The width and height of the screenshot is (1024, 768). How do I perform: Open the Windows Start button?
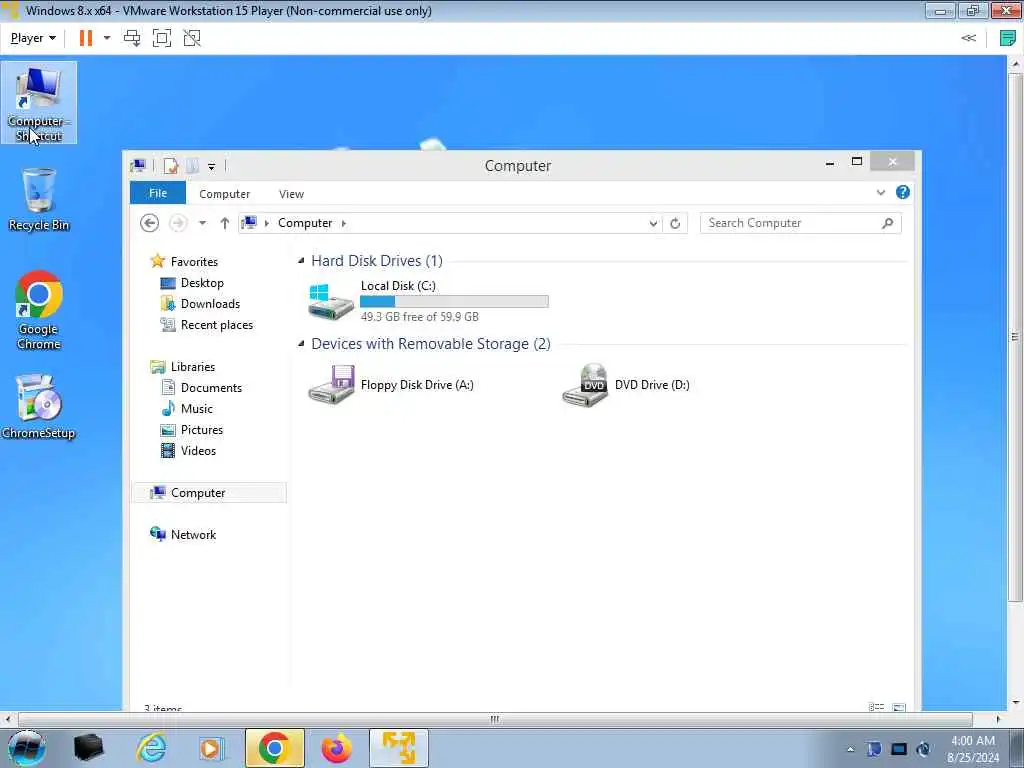(26, 748)
